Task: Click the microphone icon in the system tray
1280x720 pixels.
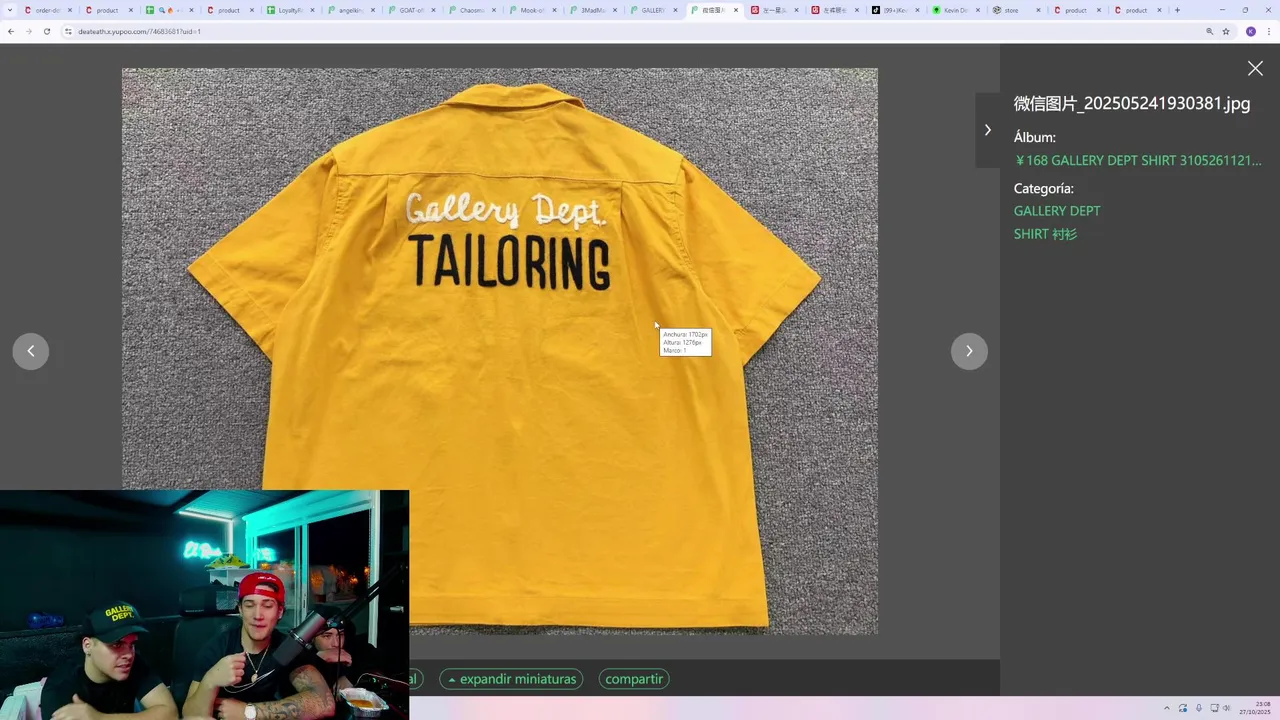Action: [1199, 708]
